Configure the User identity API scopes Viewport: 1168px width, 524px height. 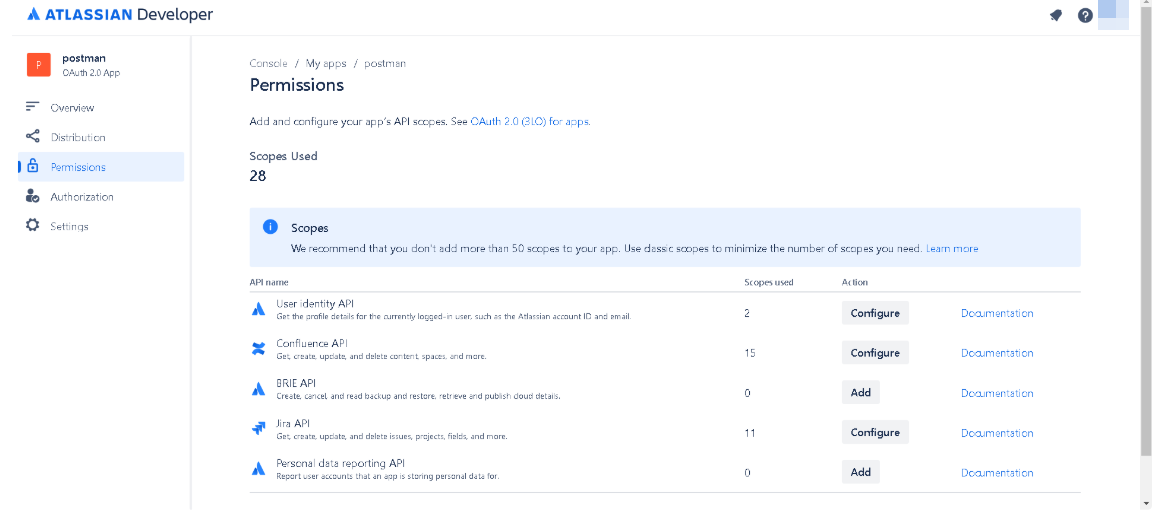[874, 313]
